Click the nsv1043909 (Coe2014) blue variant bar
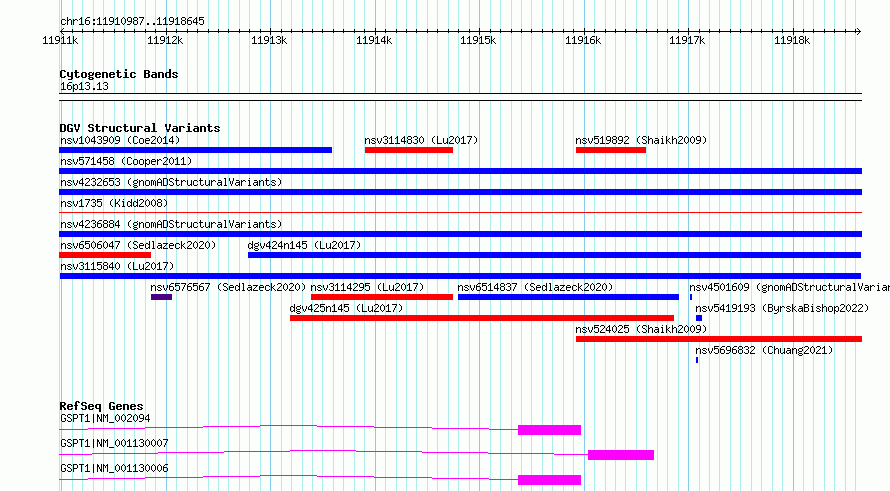Image resolution: width=890 pixels, height=491 pixels. pos(195,150)
